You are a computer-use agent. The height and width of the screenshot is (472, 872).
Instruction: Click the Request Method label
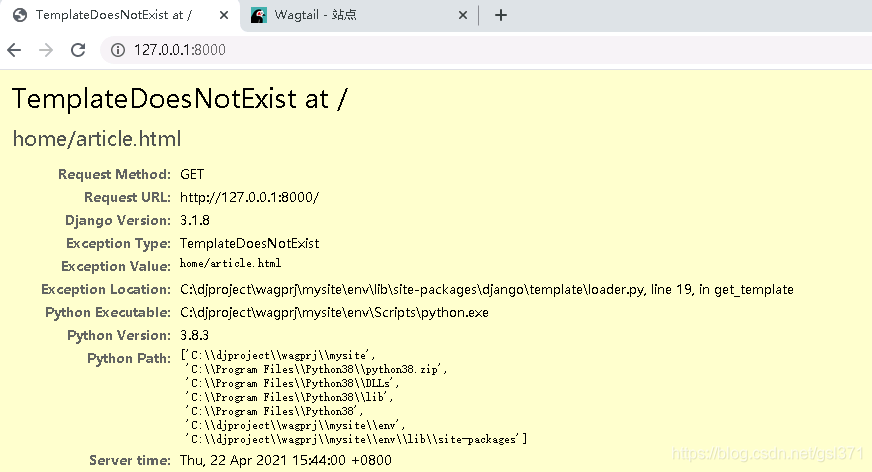(x=114, y=174)
